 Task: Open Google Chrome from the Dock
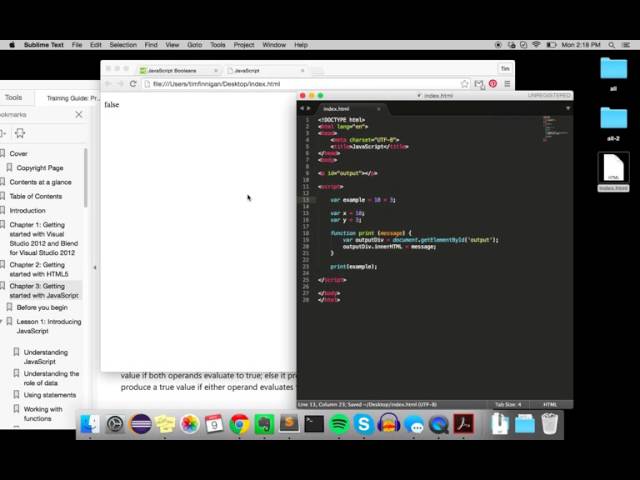[240, 424]
